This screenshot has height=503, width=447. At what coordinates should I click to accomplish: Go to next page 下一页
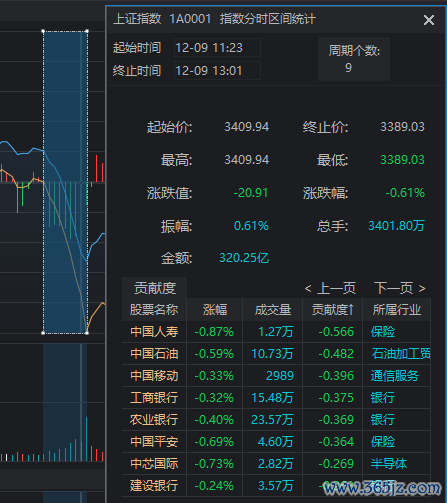coord(400,288)
